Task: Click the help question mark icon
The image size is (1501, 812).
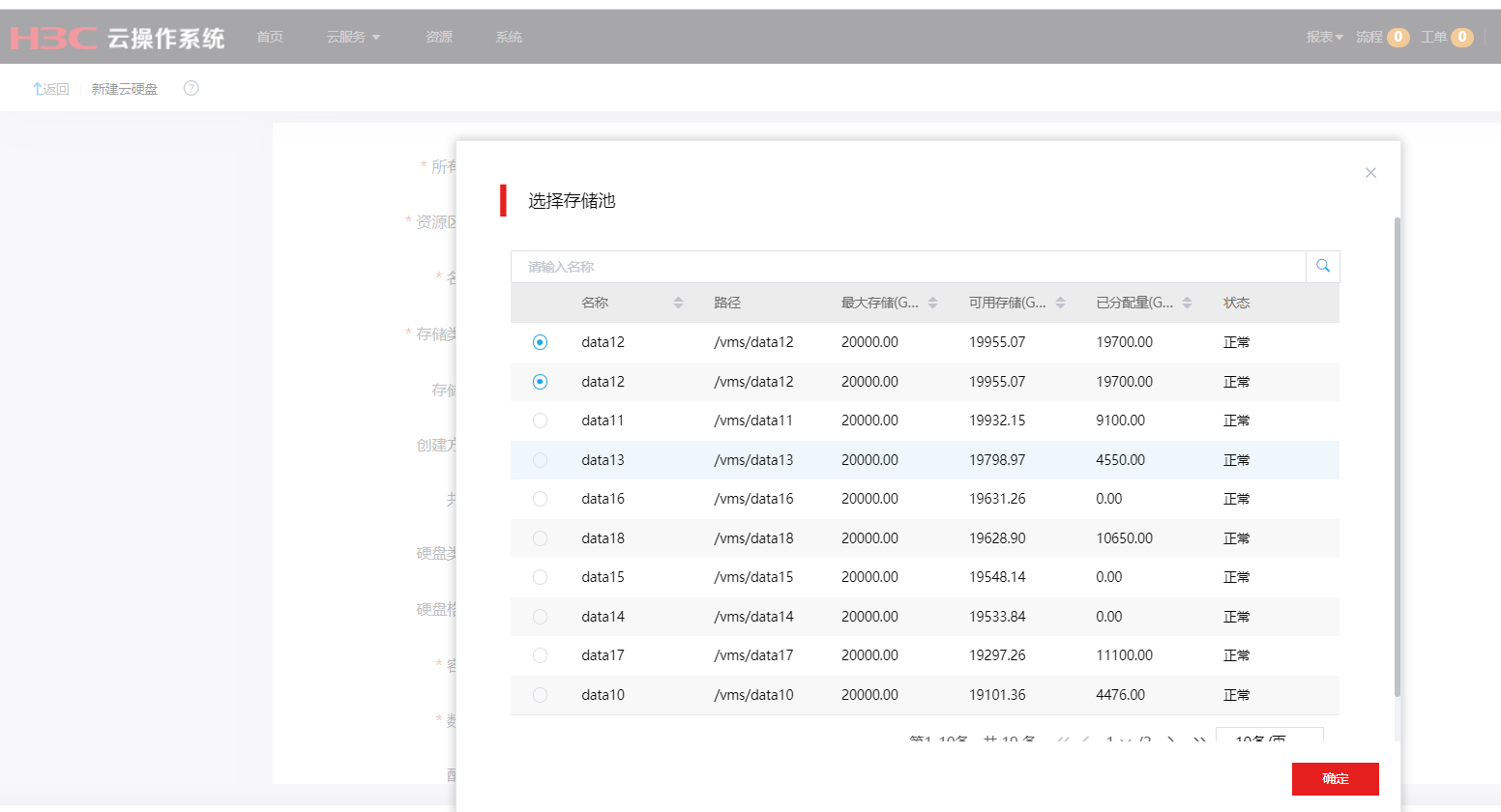Action: (191, 88)
